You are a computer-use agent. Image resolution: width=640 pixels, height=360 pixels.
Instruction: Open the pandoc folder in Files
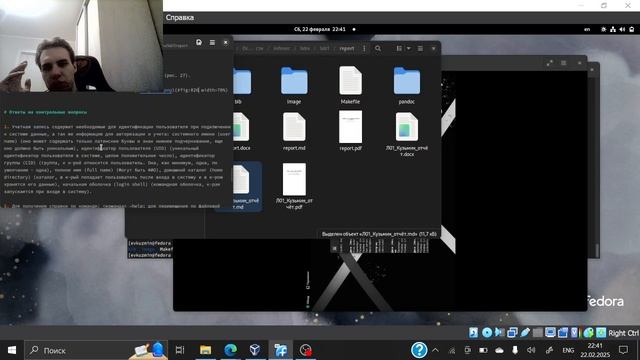pyautogui.click(x=407, y=81)
